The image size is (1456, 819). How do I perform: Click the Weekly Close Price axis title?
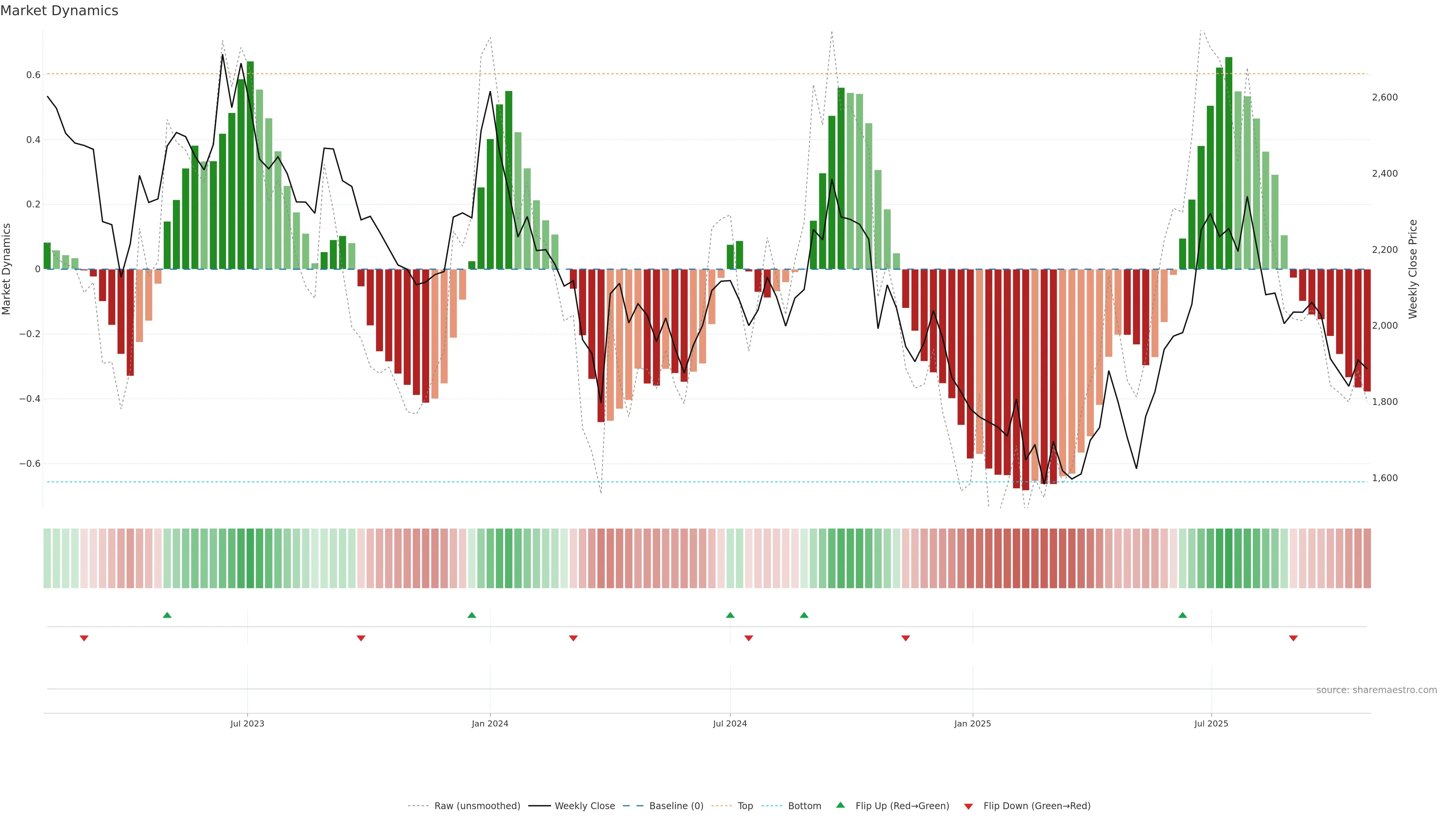pos(1412,269)
